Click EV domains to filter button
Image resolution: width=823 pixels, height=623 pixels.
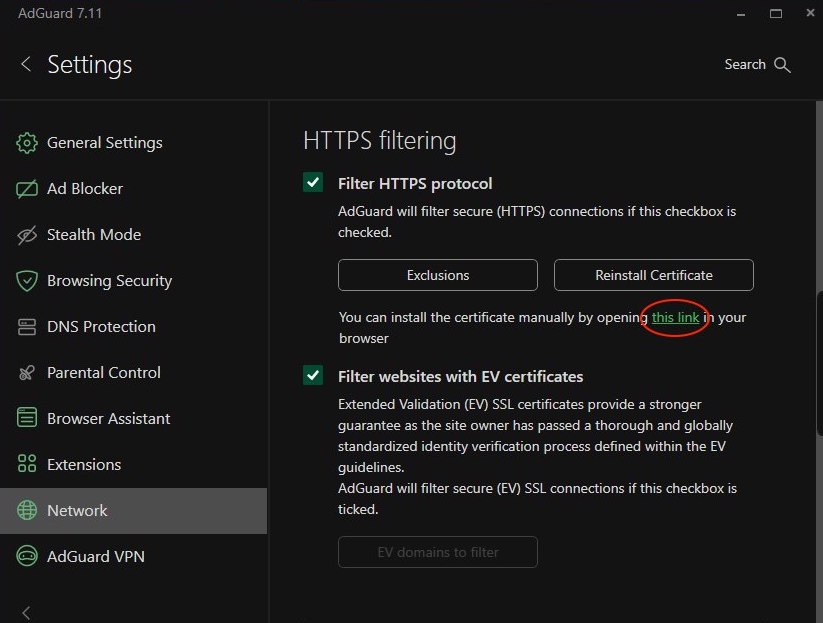click(x=438, y=552)
